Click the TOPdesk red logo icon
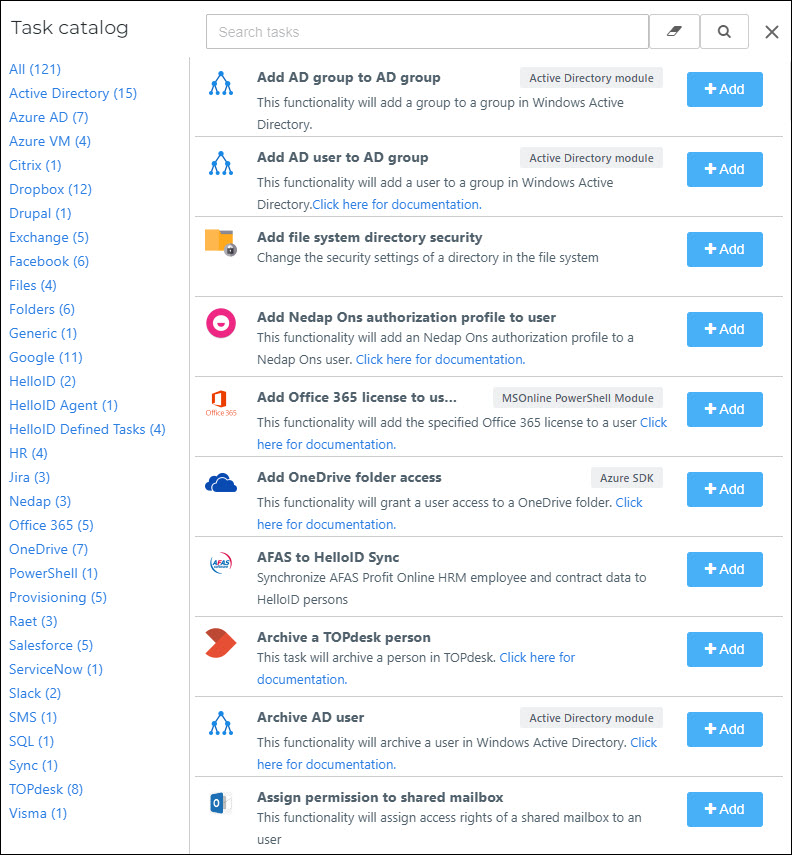 pos(220,643)
